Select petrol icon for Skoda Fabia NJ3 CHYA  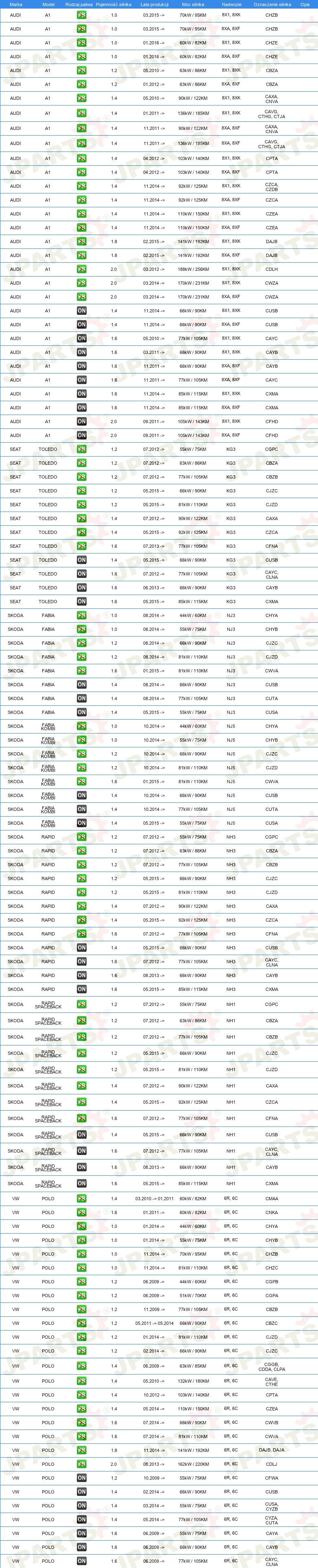(x=81, y=615)
